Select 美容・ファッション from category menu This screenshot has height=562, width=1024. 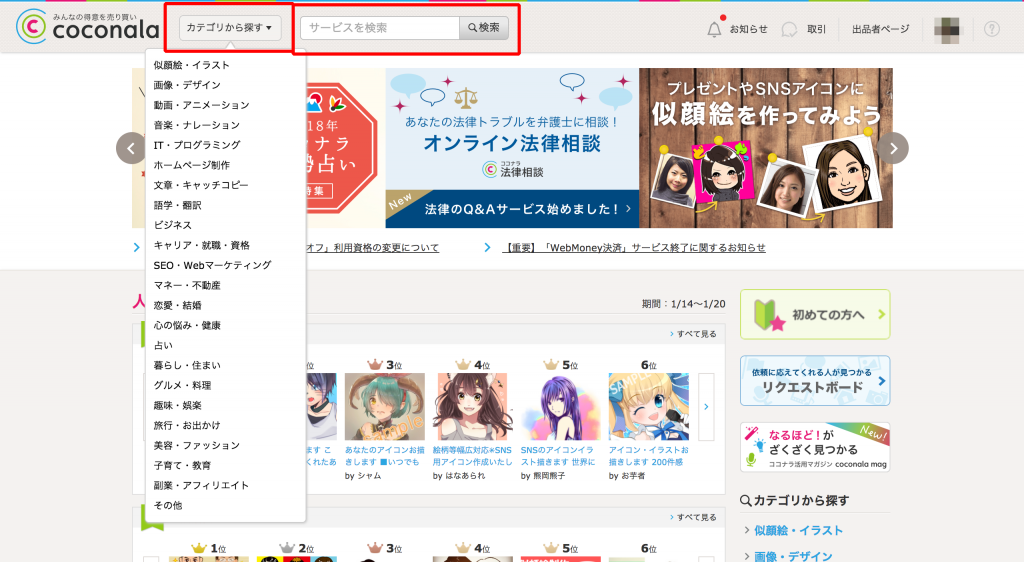click(197, 446)
